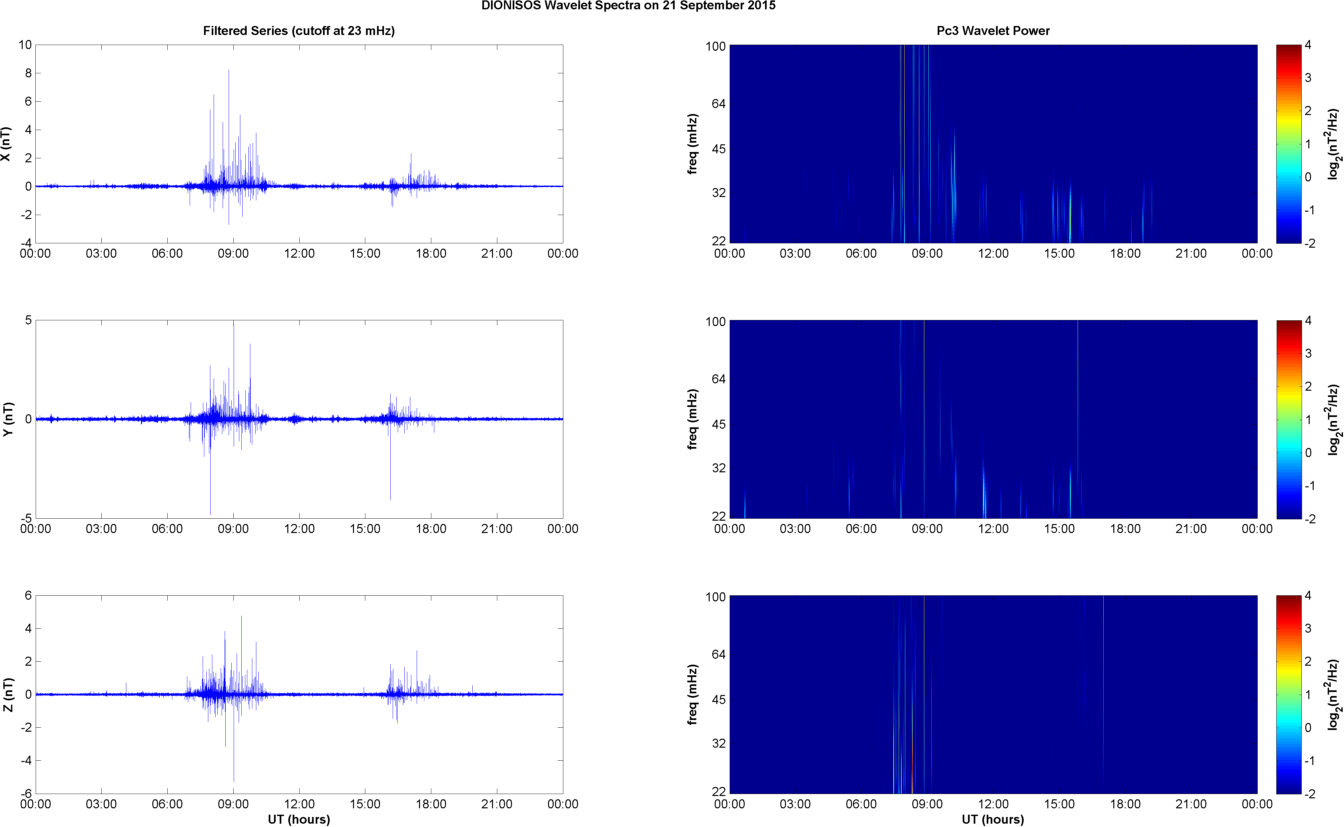Click the wavelet spectrogram beside the Z series
This screenshot has width=1344, height=827.
(x=993, y=694)
